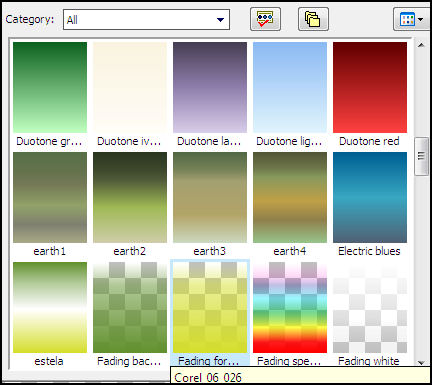The image size is (432, 385).
Task: Click the 'estela' label text
Action: tap(49, 361)
